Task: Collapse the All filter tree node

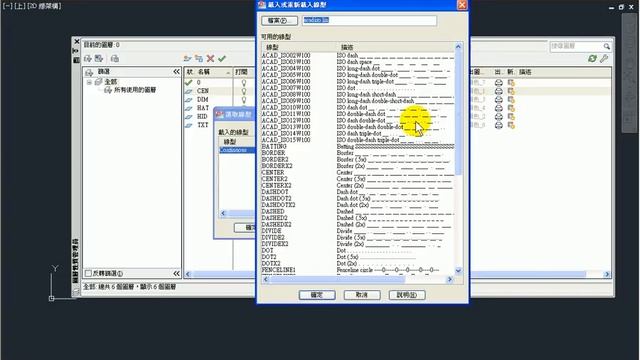Action: point(89,82)
